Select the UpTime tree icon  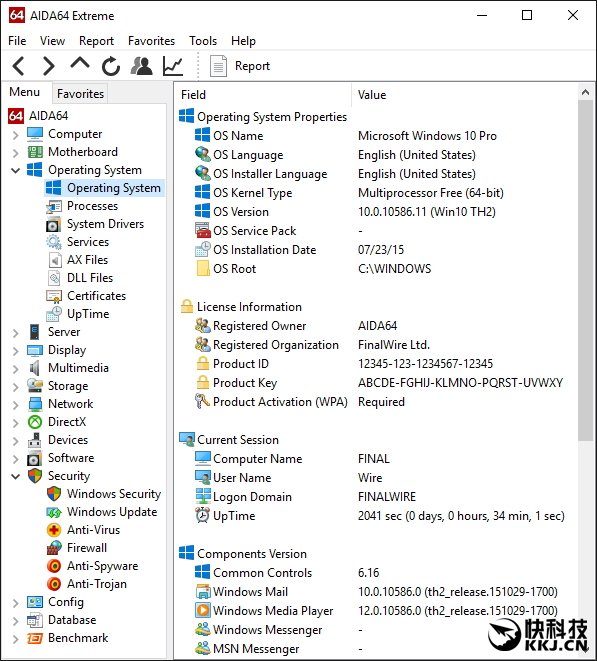54,314
